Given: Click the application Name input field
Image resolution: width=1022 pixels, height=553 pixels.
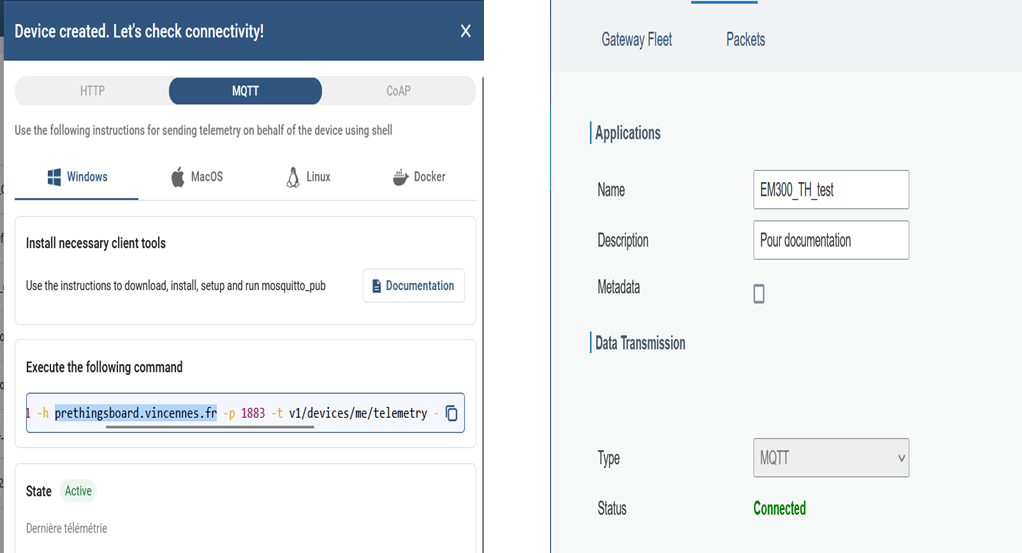Looking at the screenshot, I should [831, 190].
